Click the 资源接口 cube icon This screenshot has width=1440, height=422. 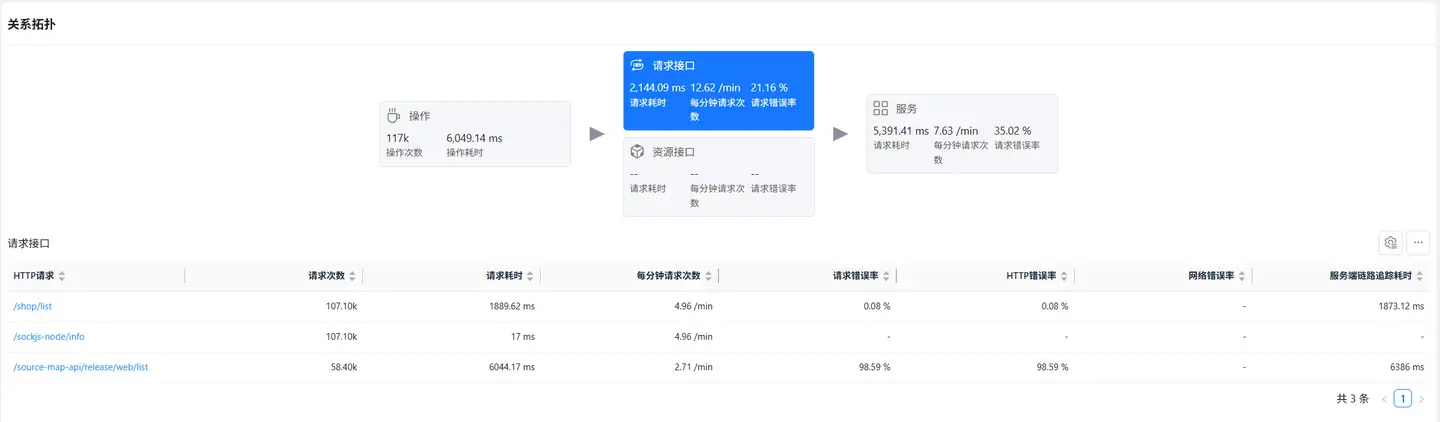pyautogui.click(x=637, y=152)
